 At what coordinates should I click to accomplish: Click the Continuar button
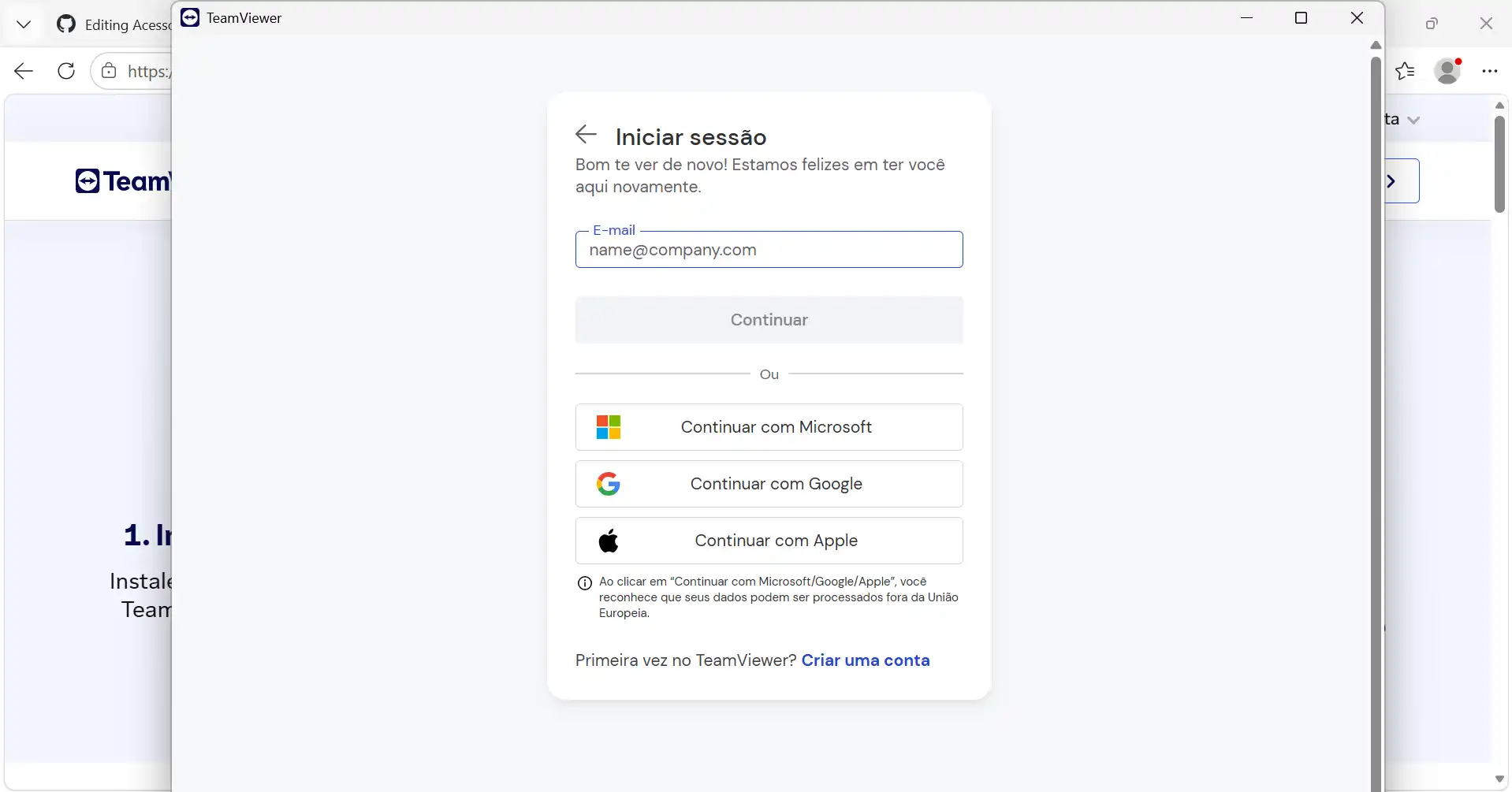[769, 320]
